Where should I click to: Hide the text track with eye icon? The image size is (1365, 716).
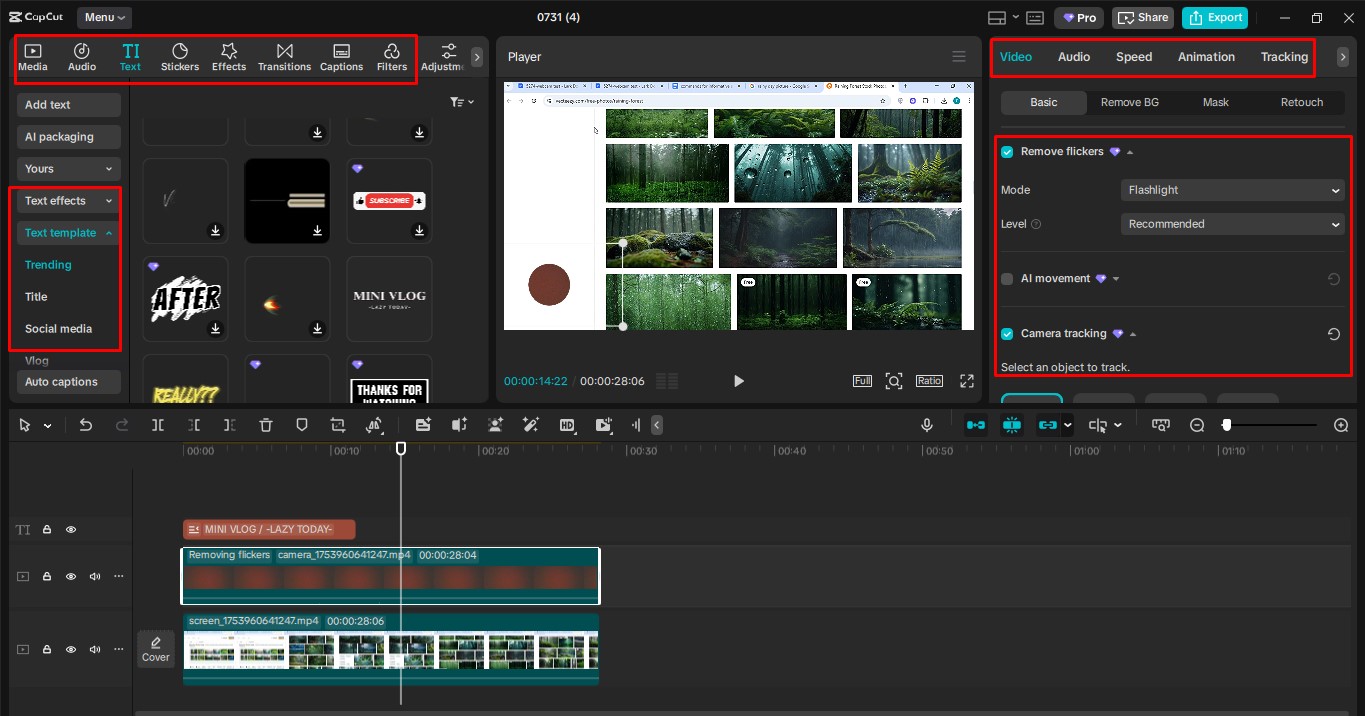(71, 530)
